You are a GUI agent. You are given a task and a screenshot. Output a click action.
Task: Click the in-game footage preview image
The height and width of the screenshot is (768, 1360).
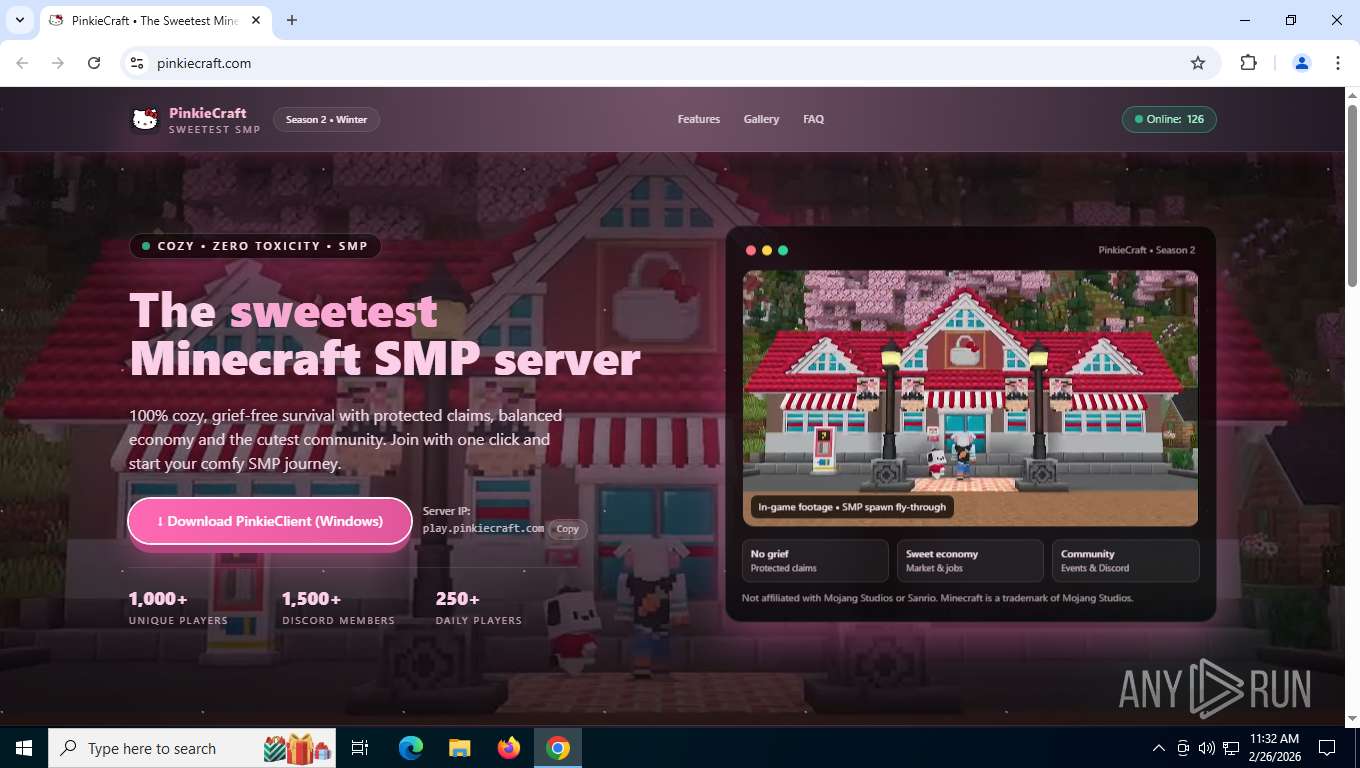coord(970,398)
